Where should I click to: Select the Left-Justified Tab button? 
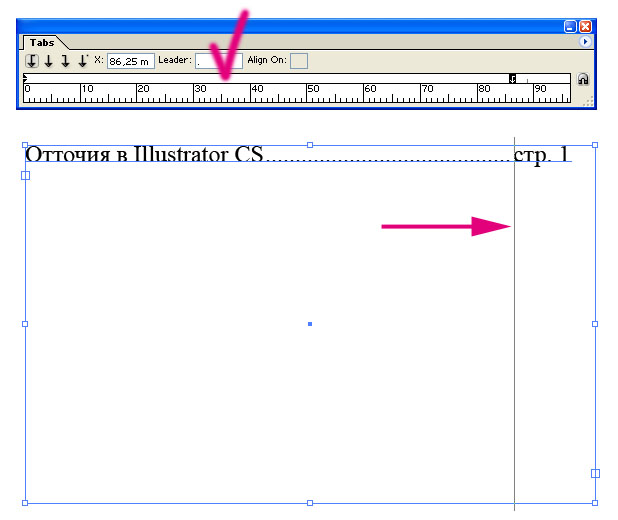pyautogui.click(x=32, y=61)
